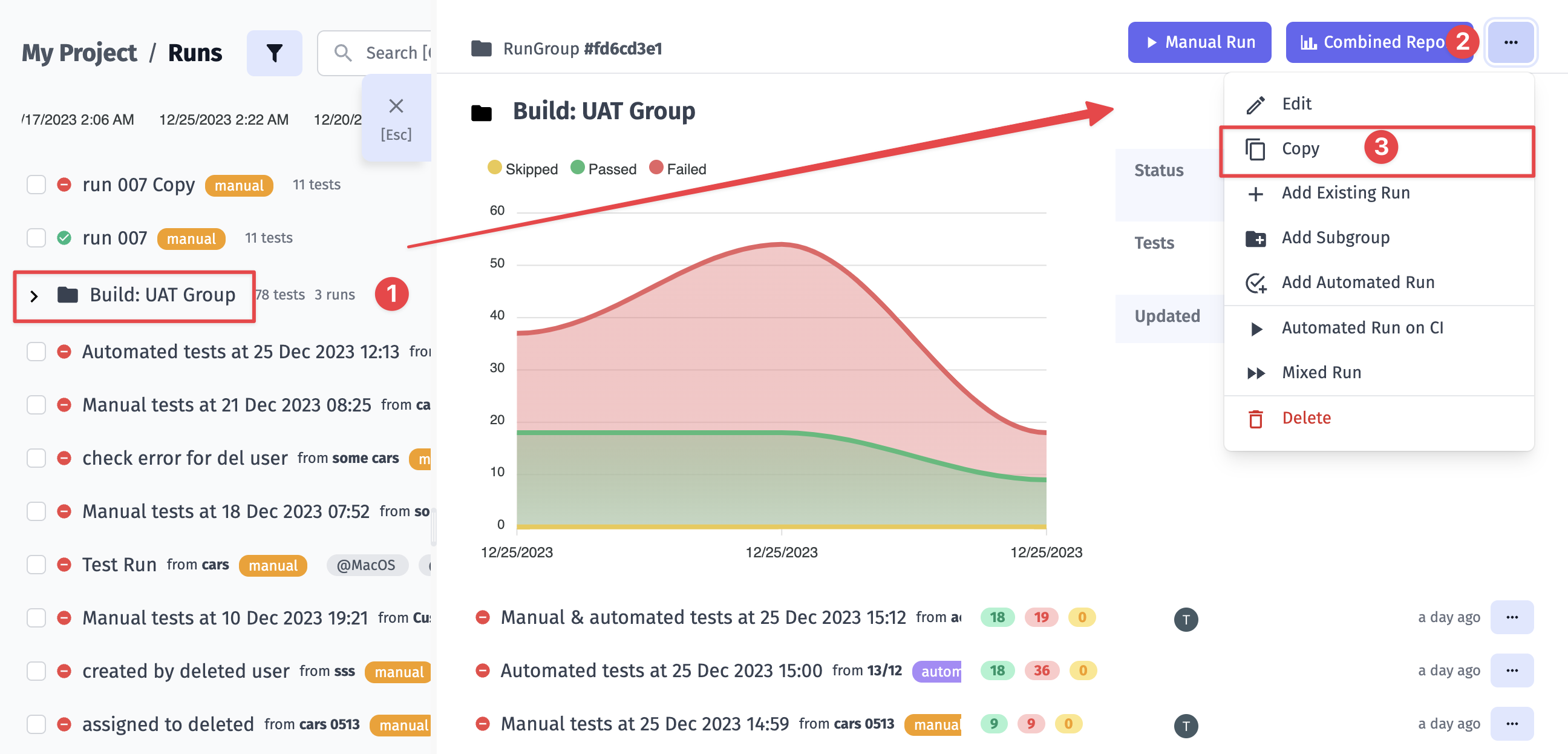Click the search magnifier icon
Image resolution: width=1568 pixels, height=754 pixels.
click(x=344, y=53)
